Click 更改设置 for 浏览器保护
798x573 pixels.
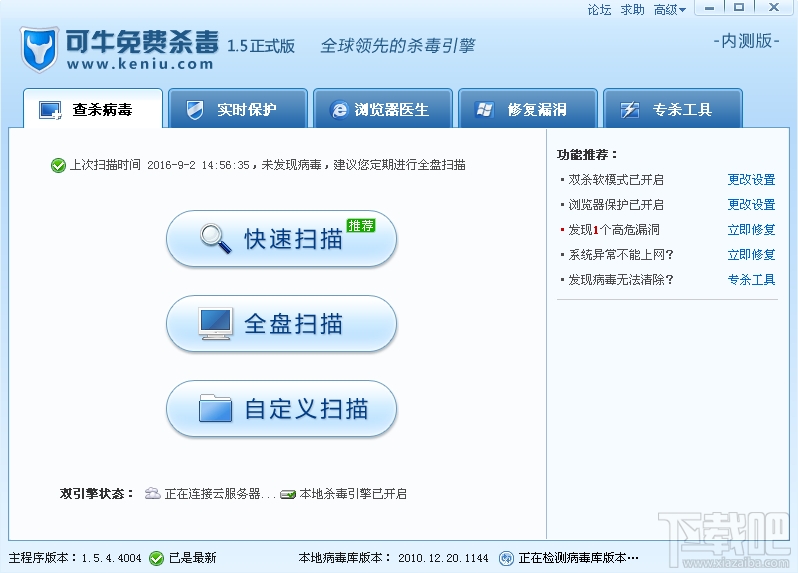point(751,205)
